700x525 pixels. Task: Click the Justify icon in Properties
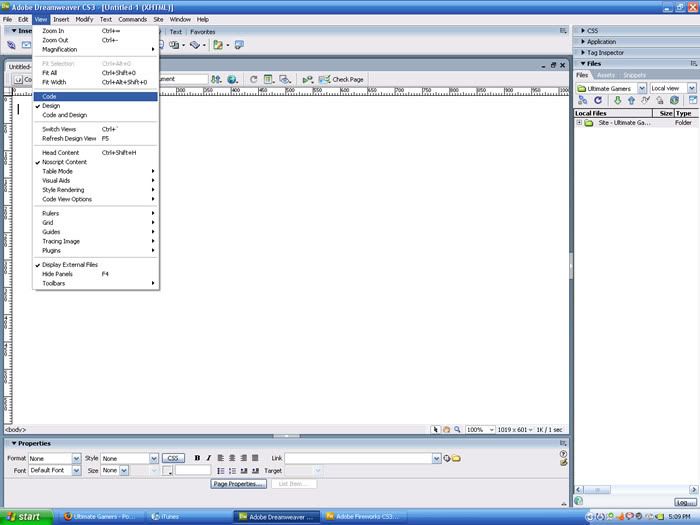tap(255, 458)
